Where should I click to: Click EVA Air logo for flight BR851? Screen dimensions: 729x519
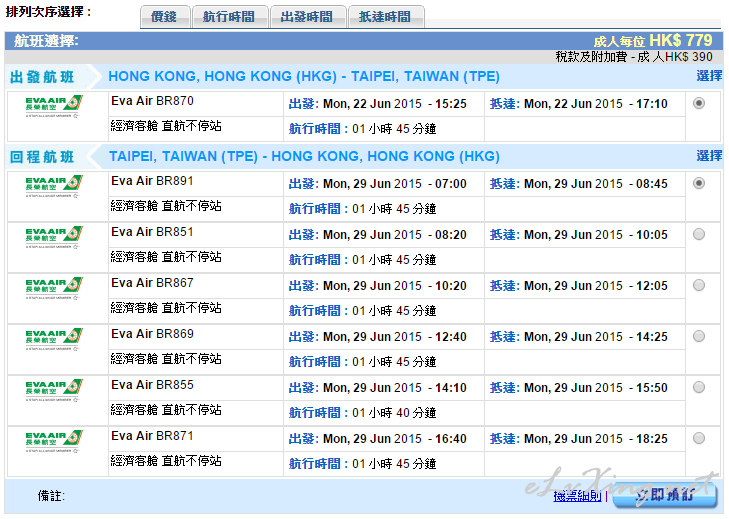[x=54, y=237]
